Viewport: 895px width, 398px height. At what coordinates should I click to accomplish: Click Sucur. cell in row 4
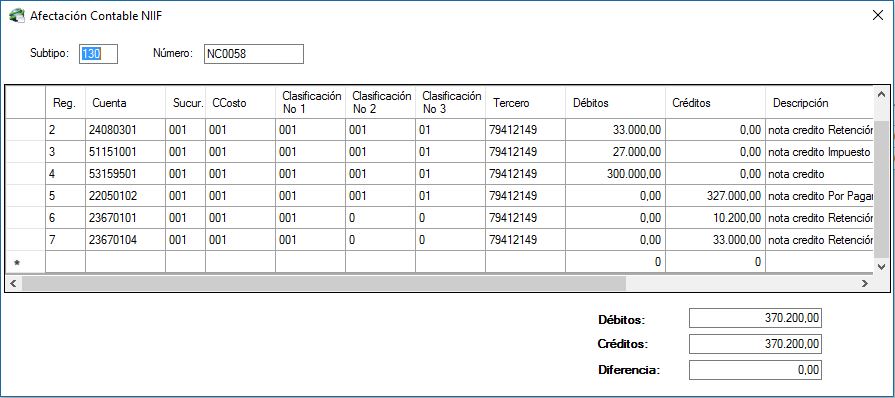pyautogui.click(x=185, y=174)
